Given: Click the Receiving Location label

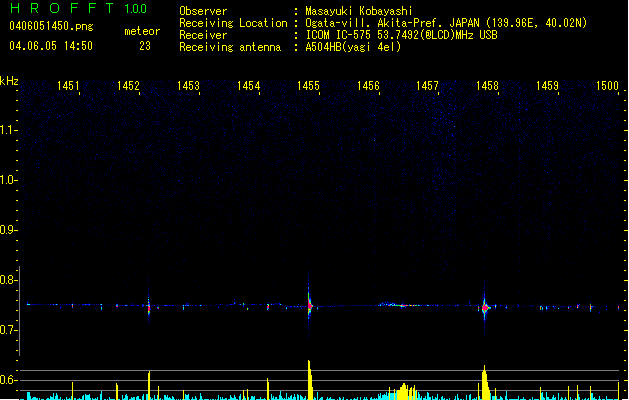Looking at the screenshot, I should tap(233, 23).
